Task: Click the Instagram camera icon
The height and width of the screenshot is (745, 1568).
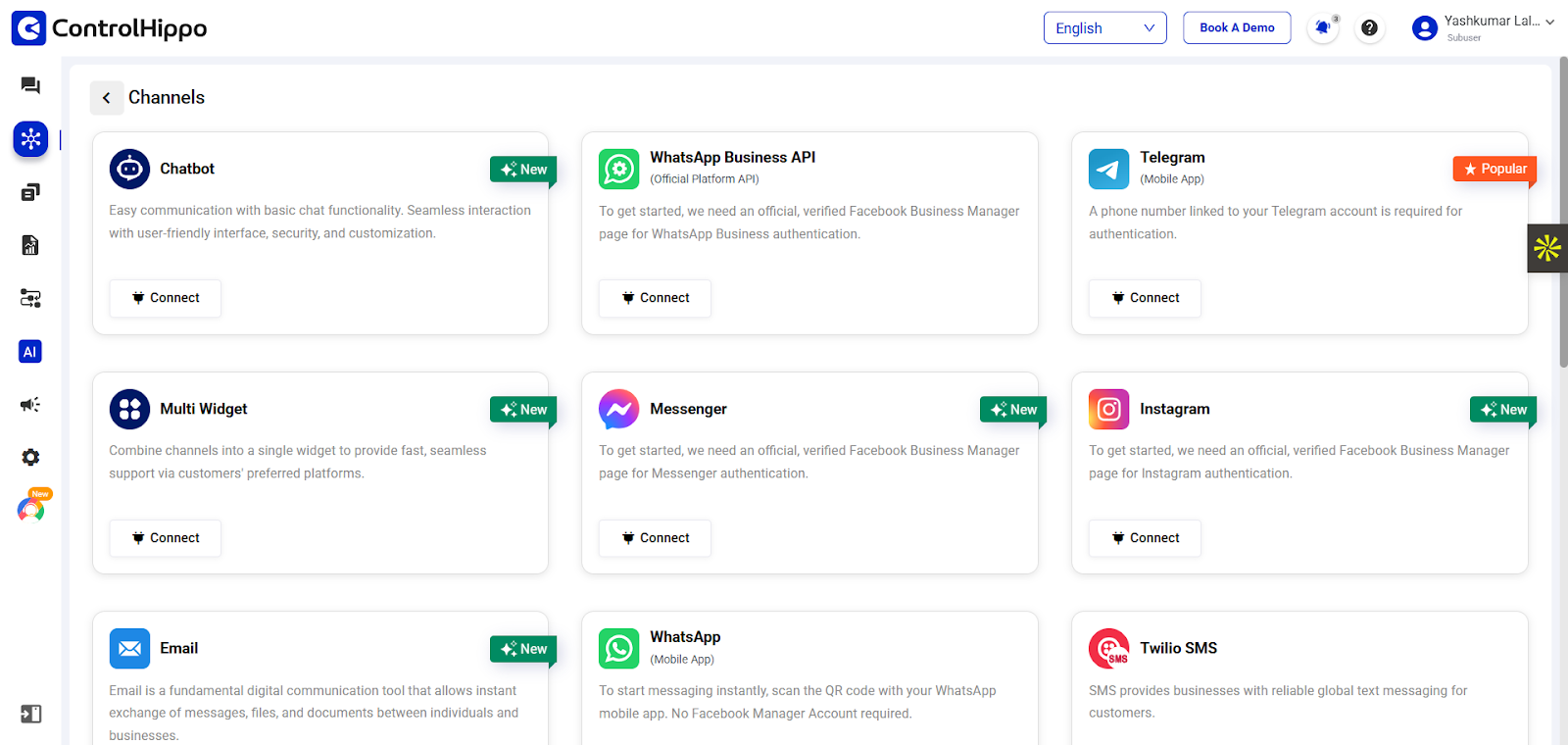Action: [x=1109, y=409]
